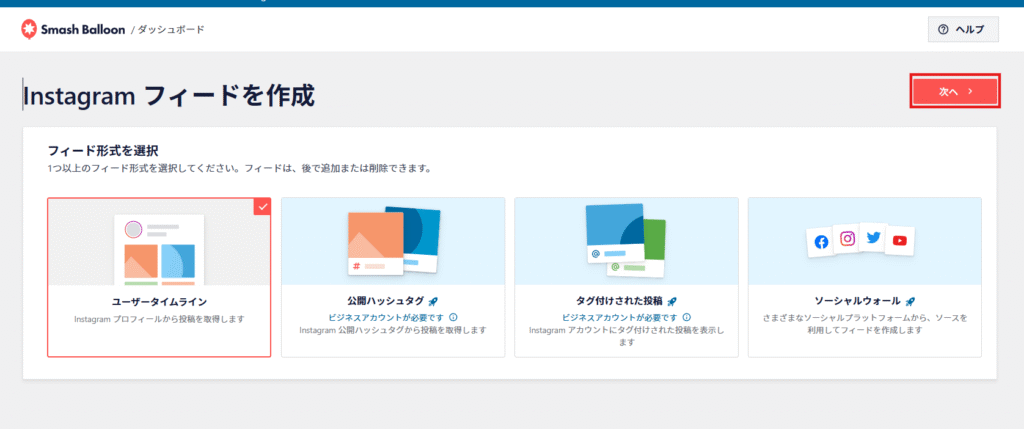The image size is (1024, 429).
Task: Click the info icon under タグ付けされた投稿
Action: click(x=686, y=316)
